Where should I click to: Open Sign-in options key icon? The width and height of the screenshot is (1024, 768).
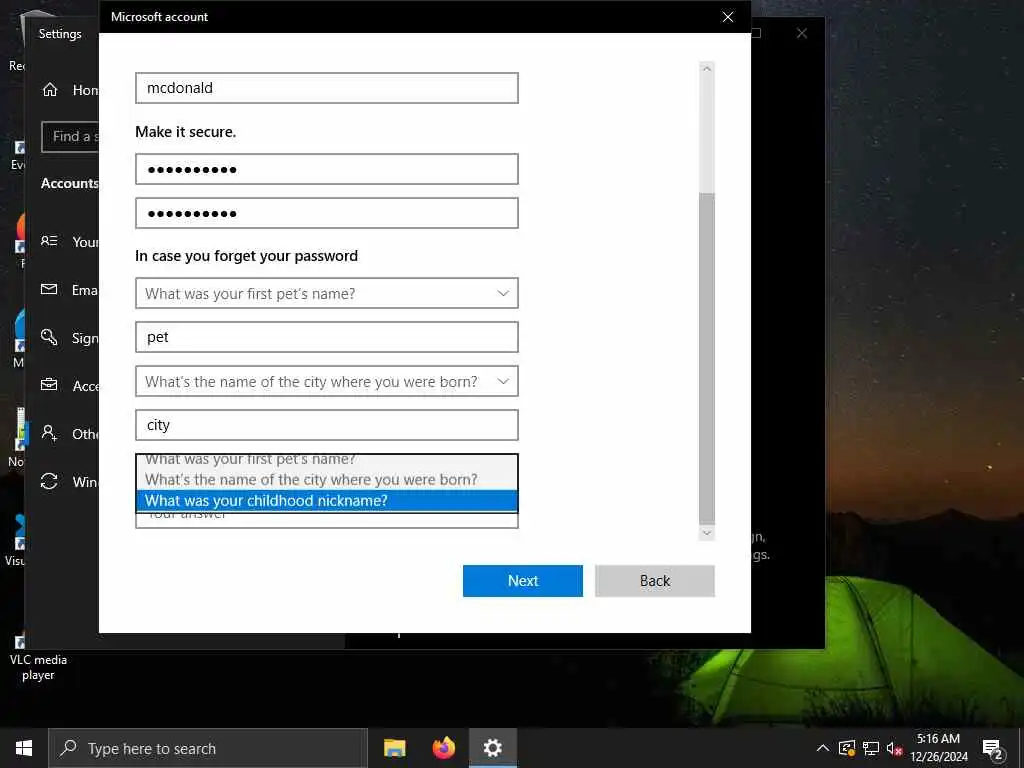coord(49,337)
